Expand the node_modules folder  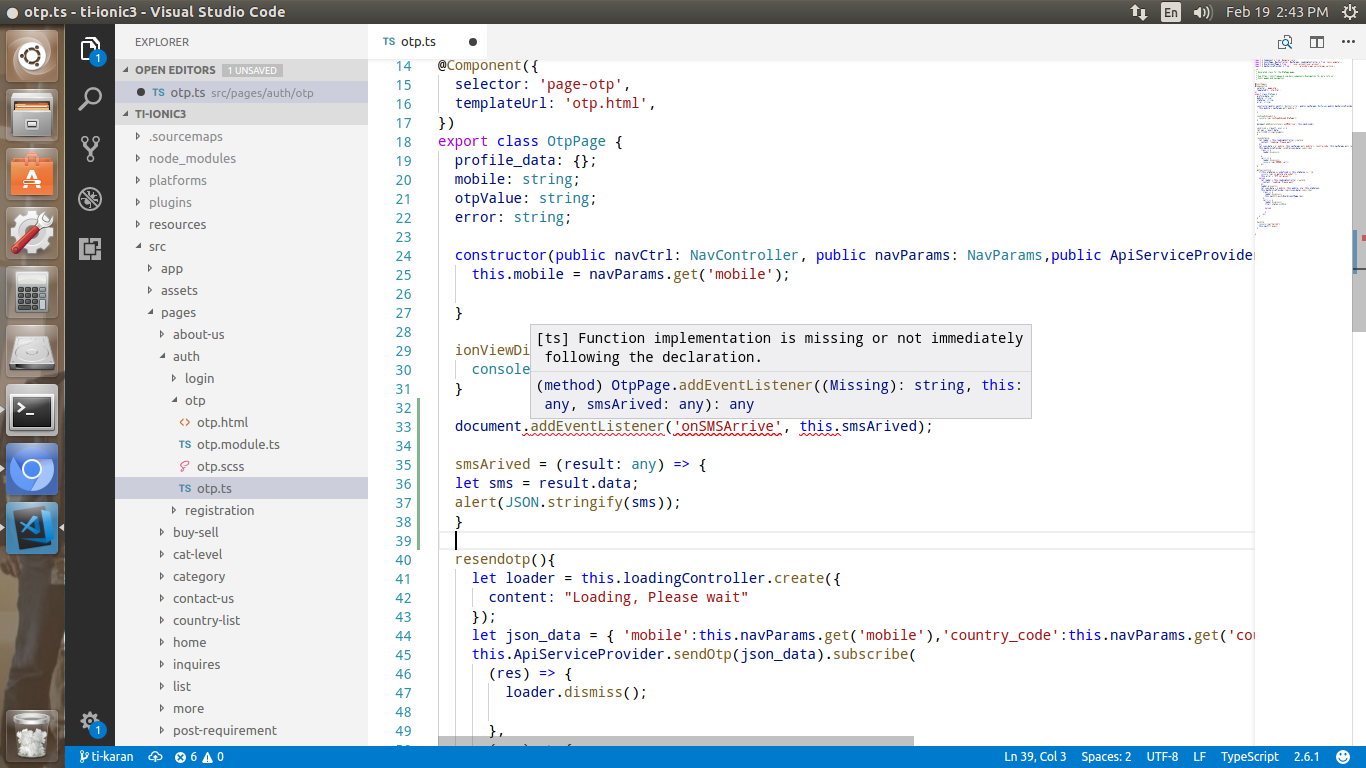192,158
